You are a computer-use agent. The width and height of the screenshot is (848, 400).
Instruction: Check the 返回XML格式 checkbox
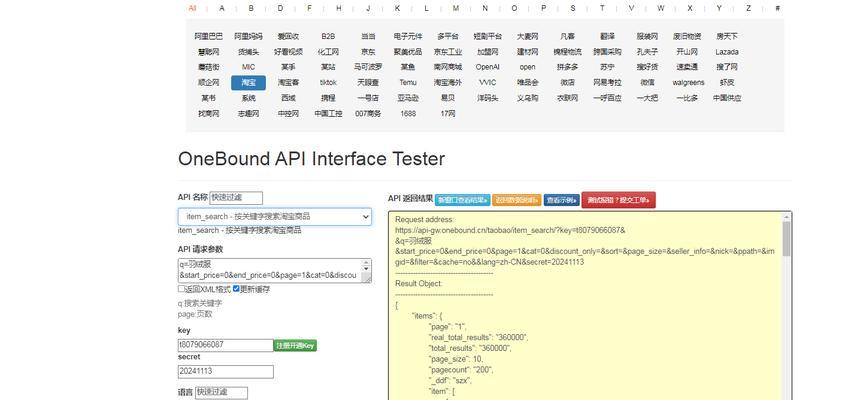pos(182,289)
